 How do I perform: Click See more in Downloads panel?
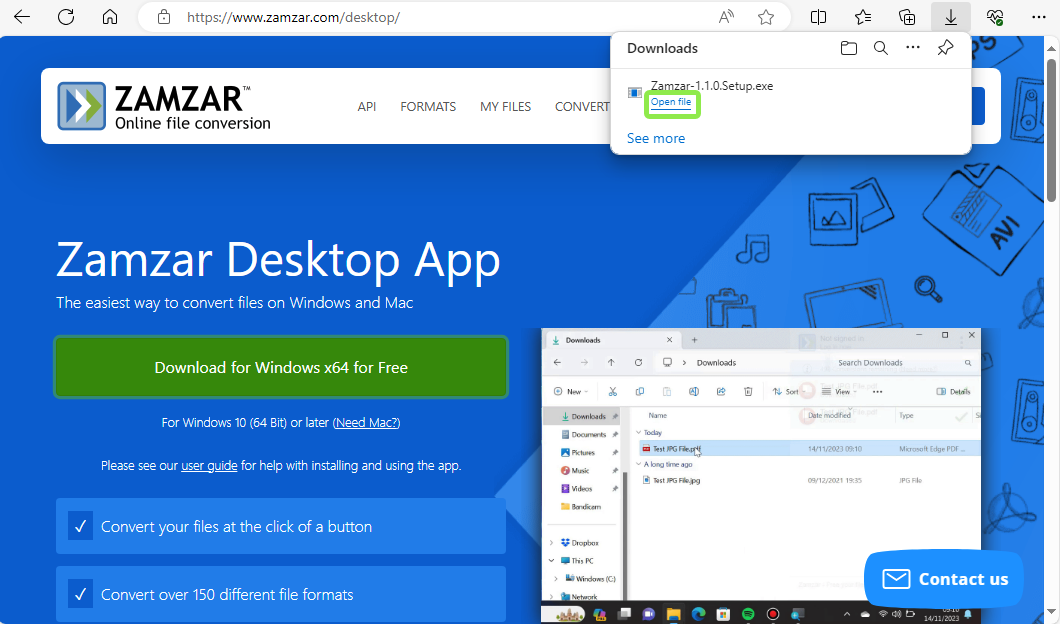click(656, 139)
